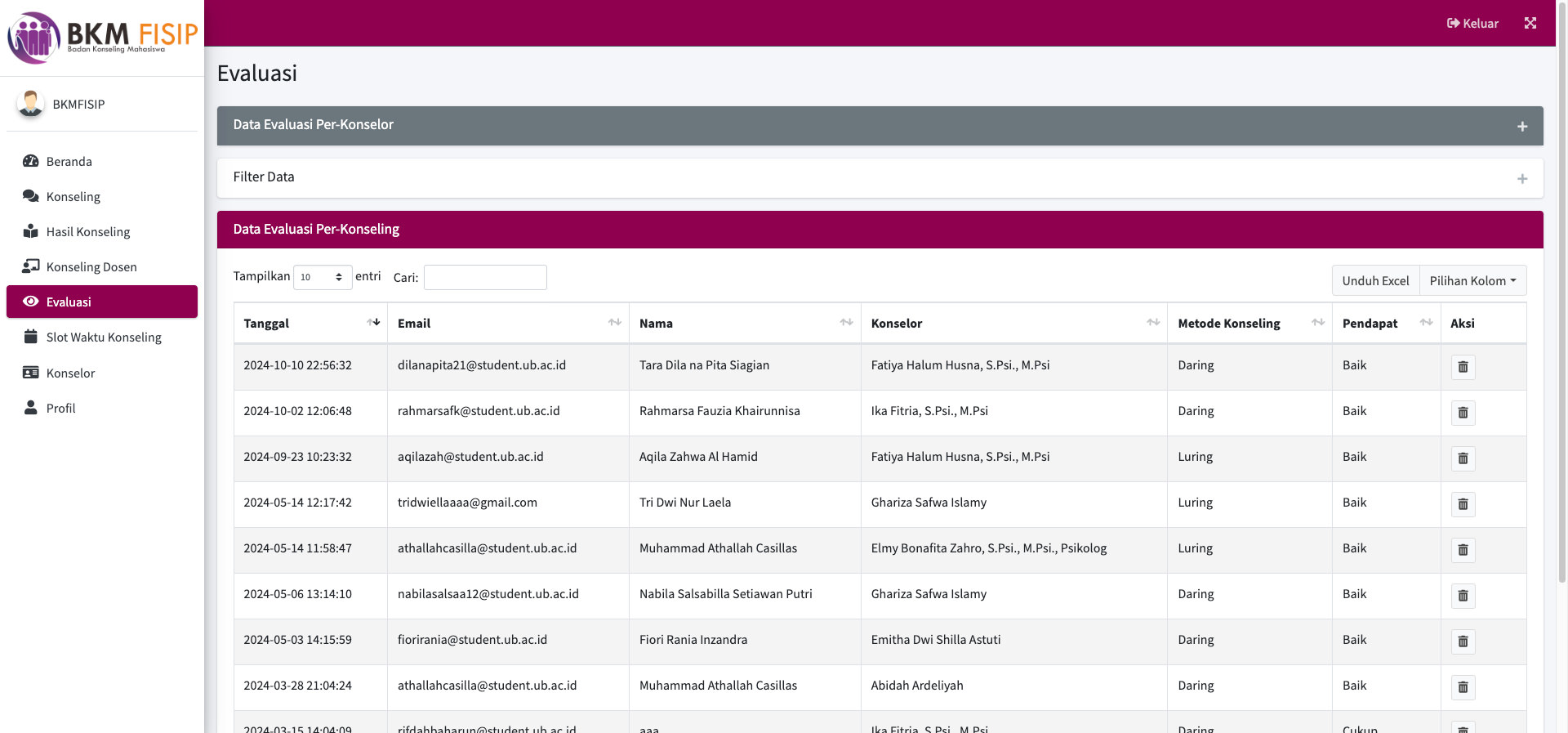The image size is (1568, 733).
Task: Focus the Cari search field
Action: click(485, 277)
